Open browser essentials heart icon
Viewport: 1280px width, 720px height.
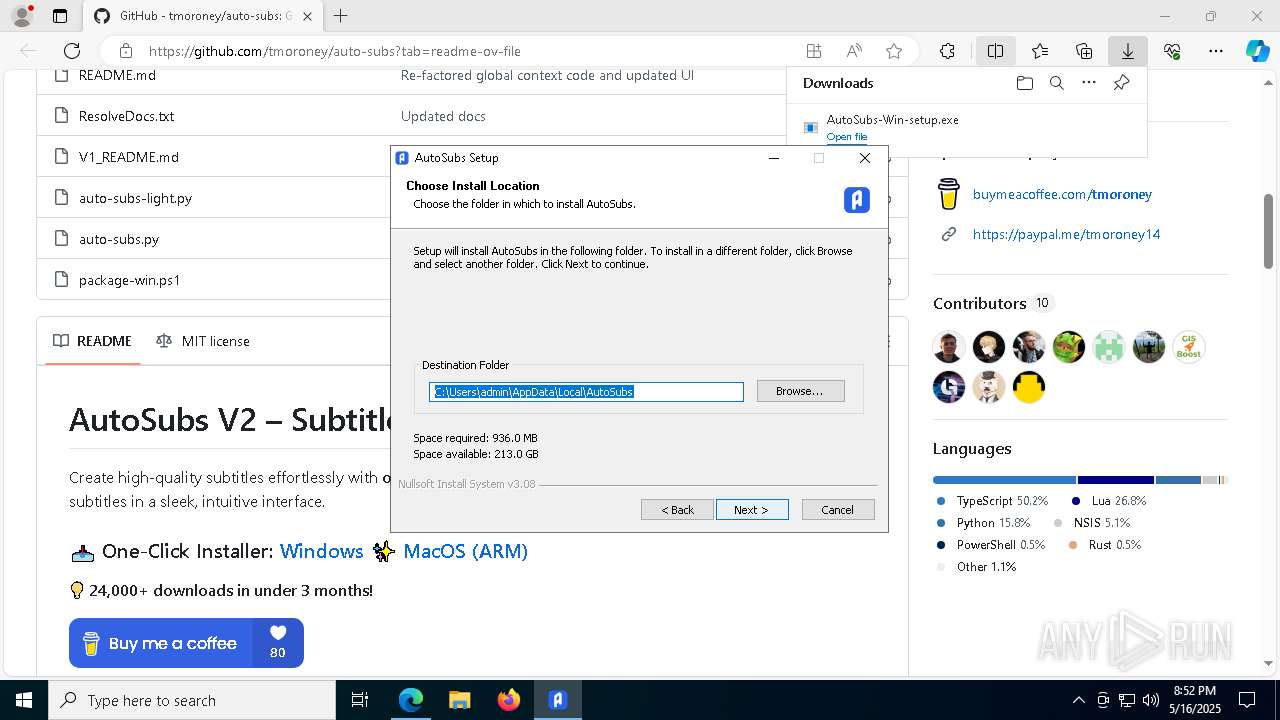pos(1172,51)
